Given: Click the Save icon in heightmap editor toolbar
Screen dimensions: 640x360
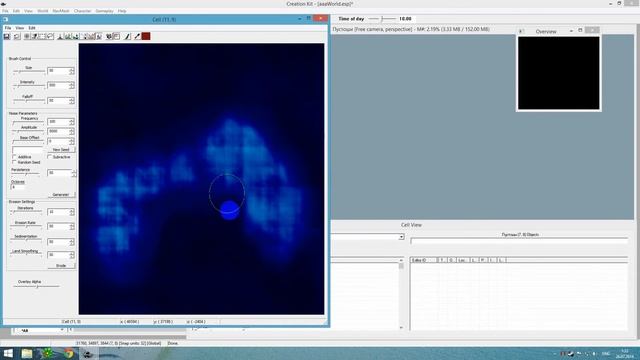Looking at the screenshot, I should [x=7, y=36].
